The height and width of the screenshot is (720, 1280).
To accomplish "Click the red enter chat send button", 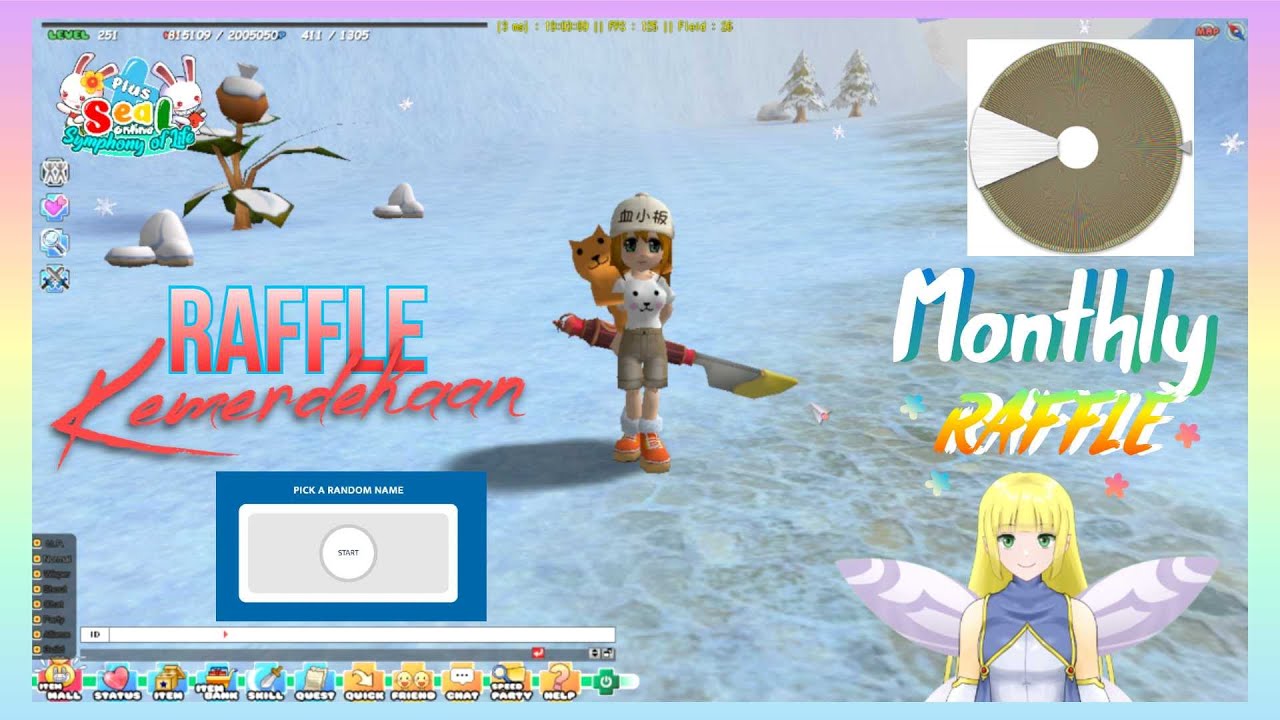I will (x=539, y=653).
